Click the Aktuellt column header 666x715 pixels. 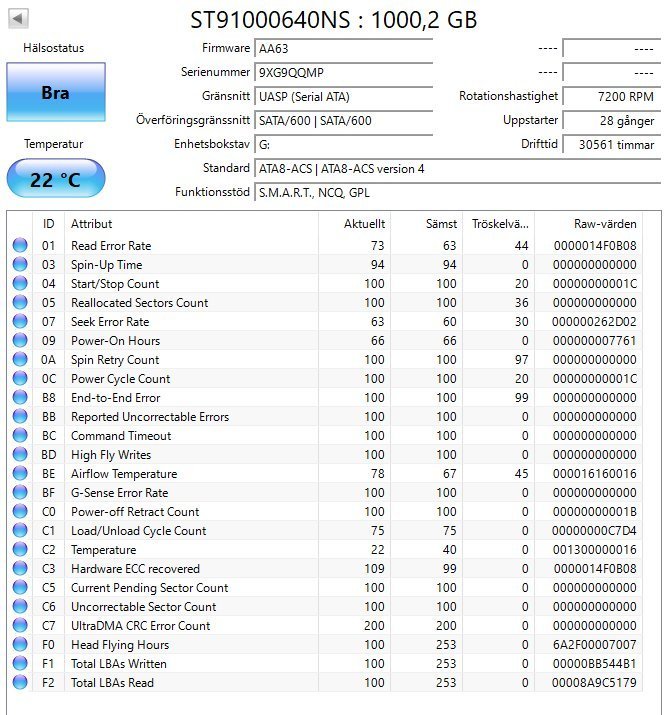(355, 224)
